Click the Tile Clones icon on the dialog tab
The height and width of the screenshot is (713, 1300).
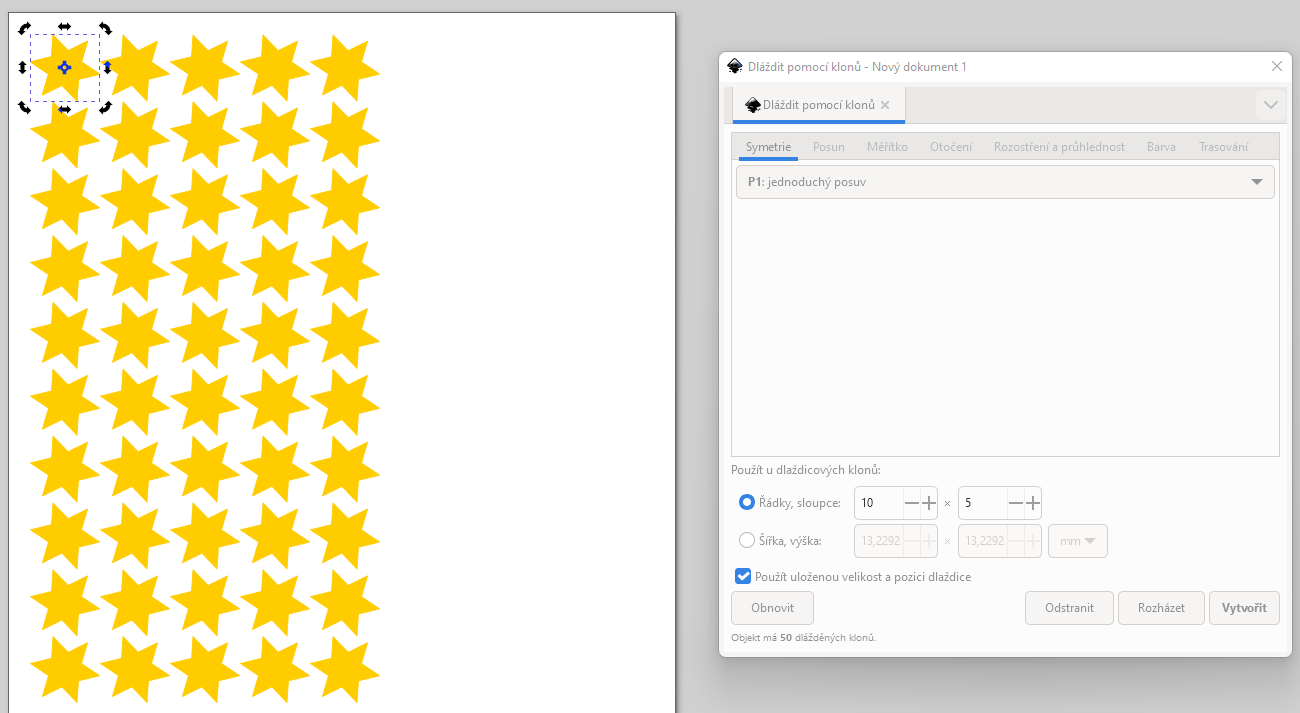pos(753,104)
